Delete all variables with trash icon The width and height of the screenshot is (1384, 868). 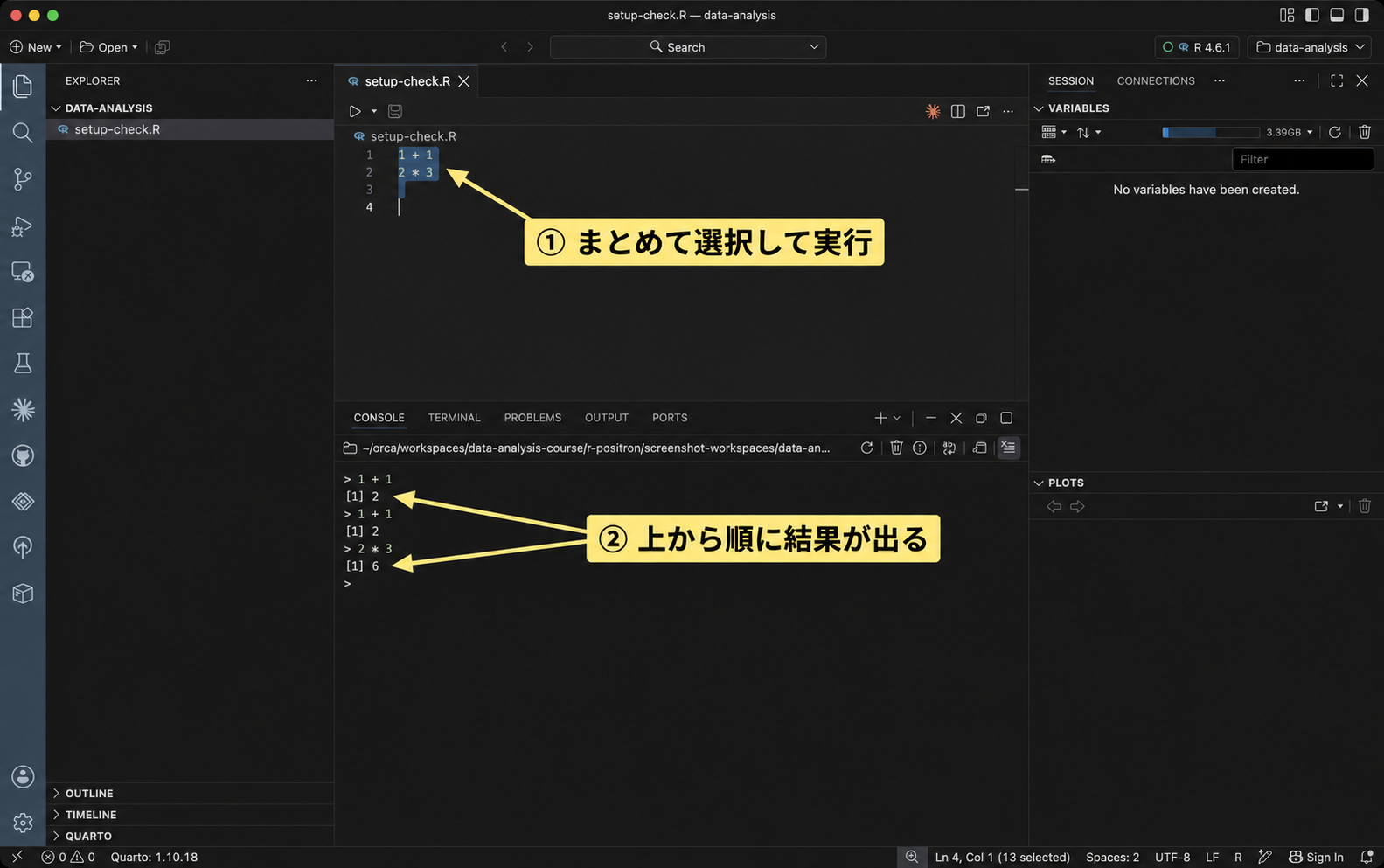(x=1365, y=132)
